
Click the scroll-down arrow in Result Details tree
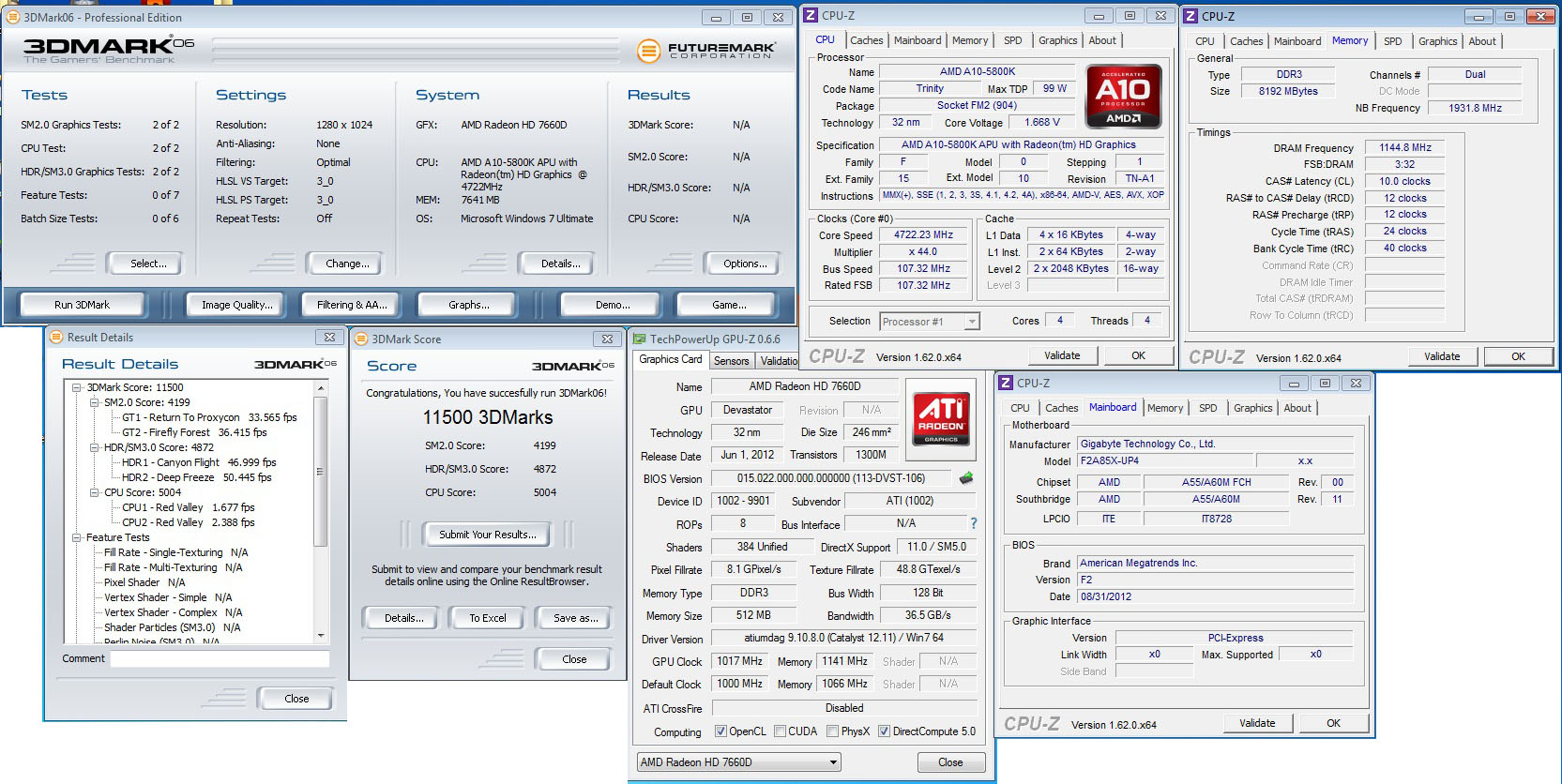click(320, 635)
